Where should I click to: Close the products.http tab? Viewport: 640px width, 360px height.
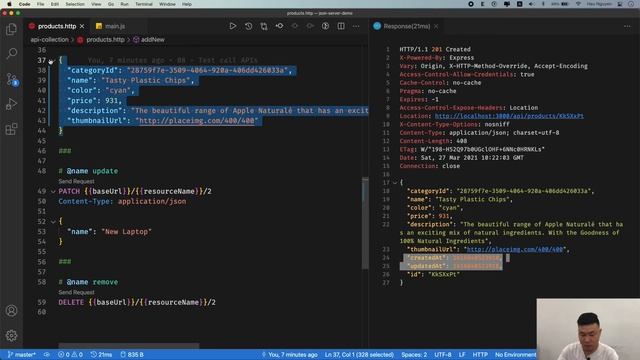click(x=82, y=26)
